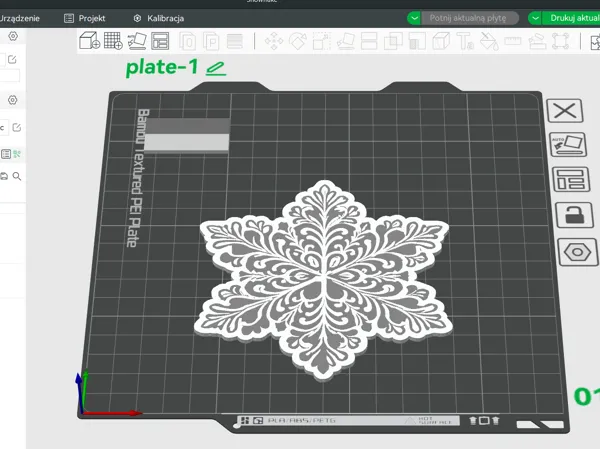This screenshot has width=600, height=449.
Task: Switch to the Urządzenie tab
Action: coord(19,18)
